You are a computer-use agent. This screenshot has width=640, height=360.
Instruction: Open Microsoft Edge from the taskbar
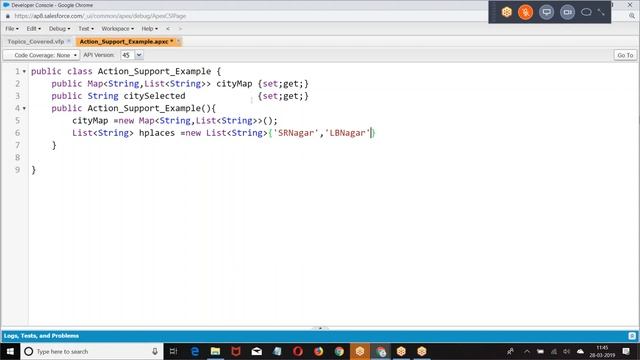click(x=195, y=351)
